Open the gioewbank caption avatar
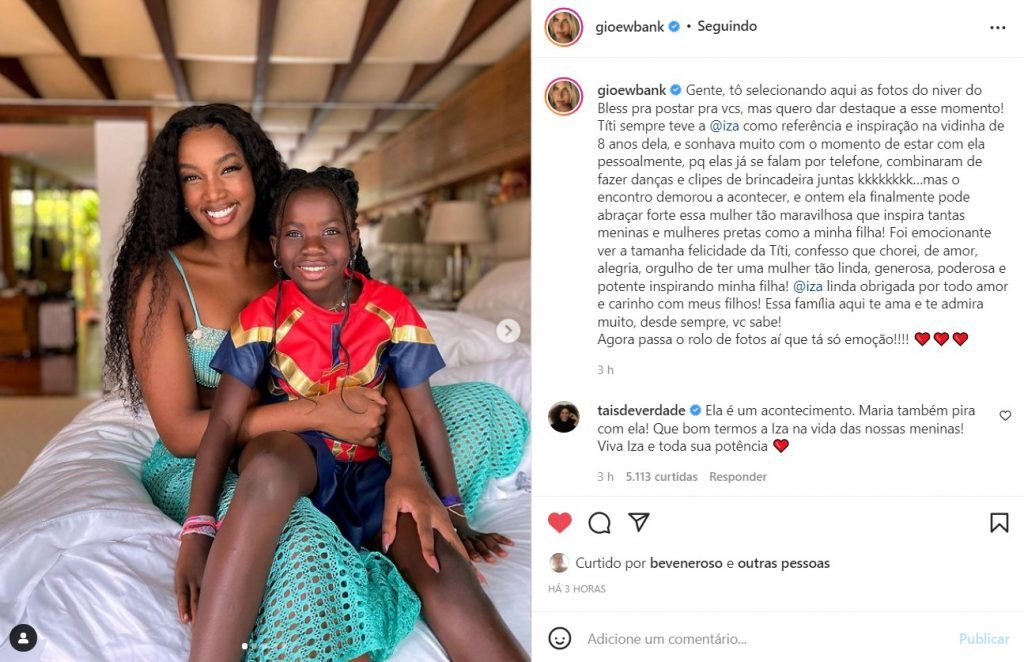1024x662 pixels. (563, 96)
